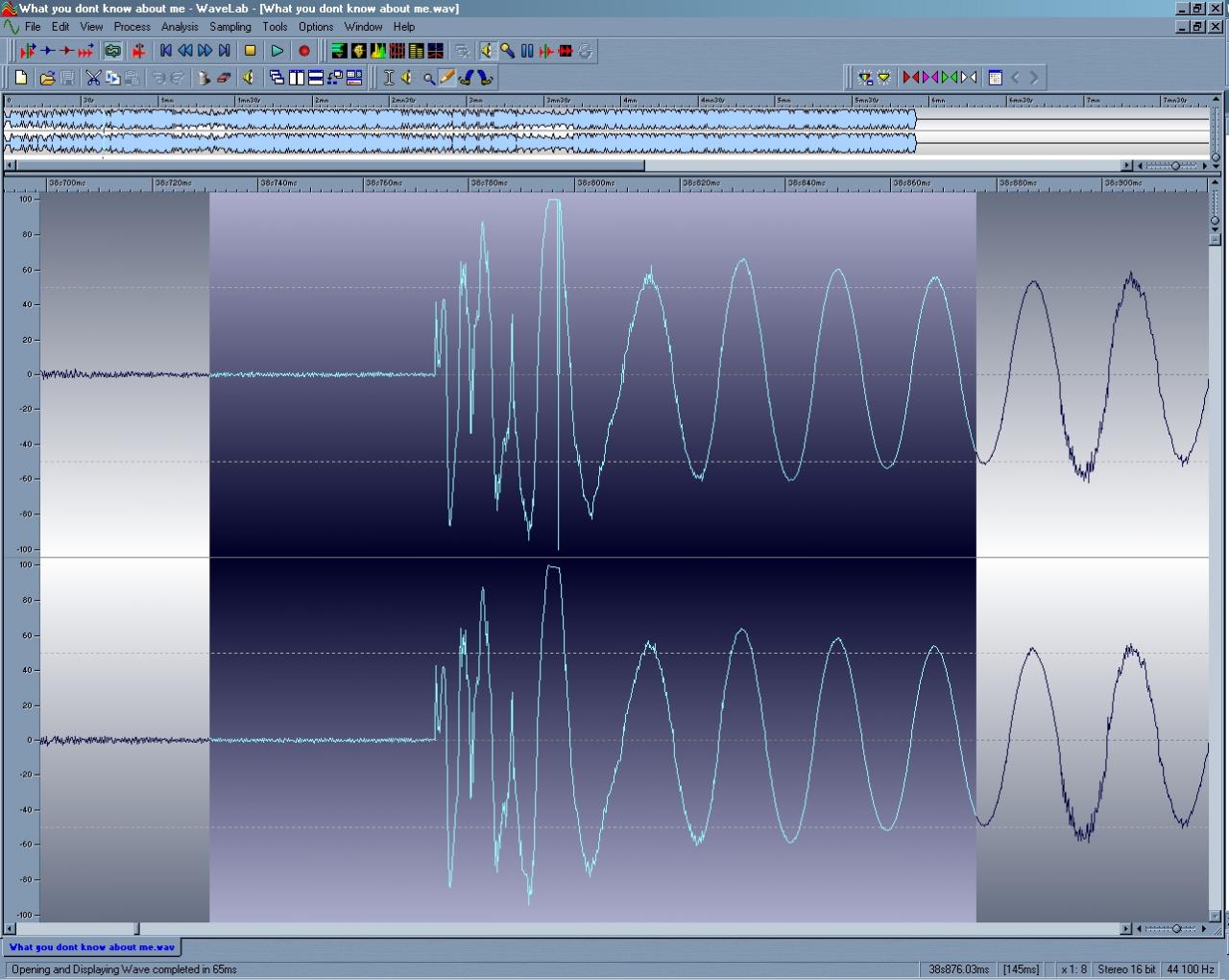Click the 'Stereo 16 bit' status field
Viewport: 1229px width, 980px height.
(x=1126, y=969)
